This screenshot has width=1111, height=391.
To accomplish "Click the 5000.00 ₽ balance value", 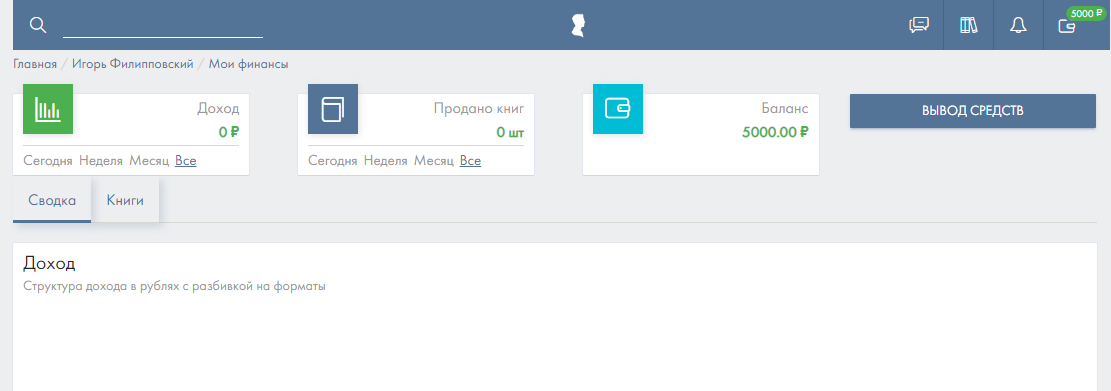I will click(775, 132).
